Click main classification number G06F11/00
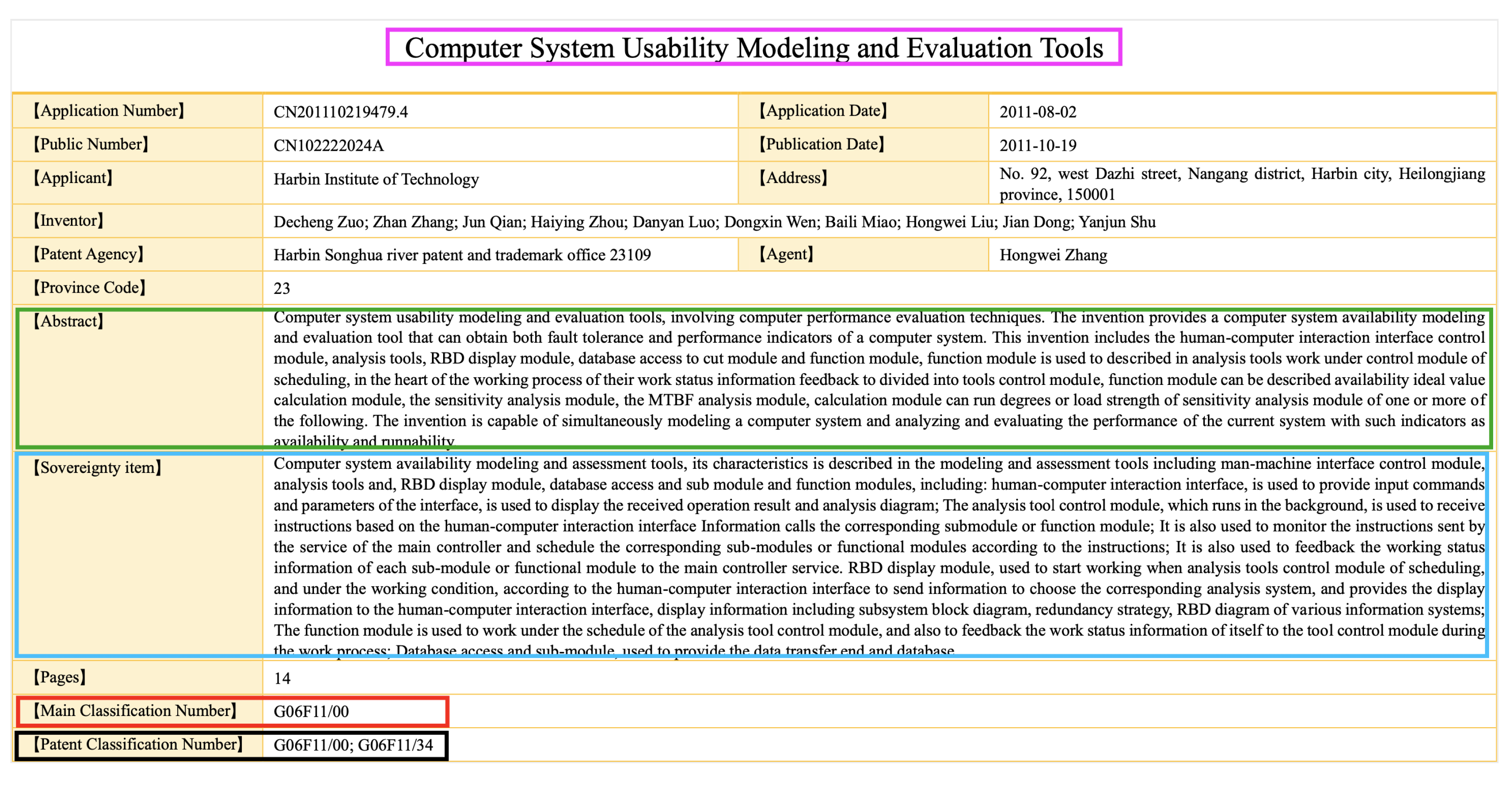Image resolution: width=1512 pixels, height=786 pixels. (311, 712)
